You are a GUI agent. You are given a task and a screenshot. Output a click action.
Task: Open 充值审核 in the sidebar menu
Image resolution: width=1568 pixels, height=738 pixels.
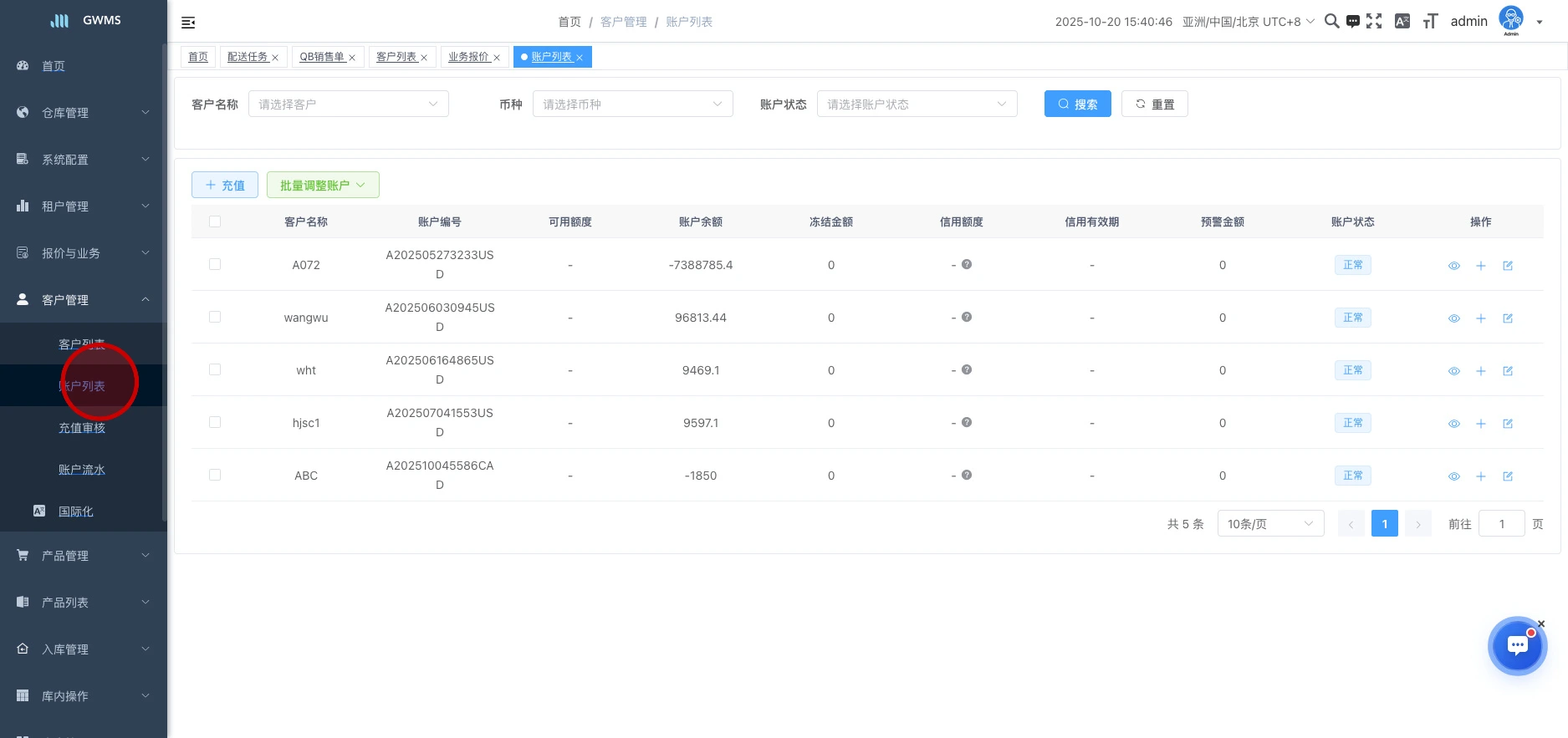[82, 428]
